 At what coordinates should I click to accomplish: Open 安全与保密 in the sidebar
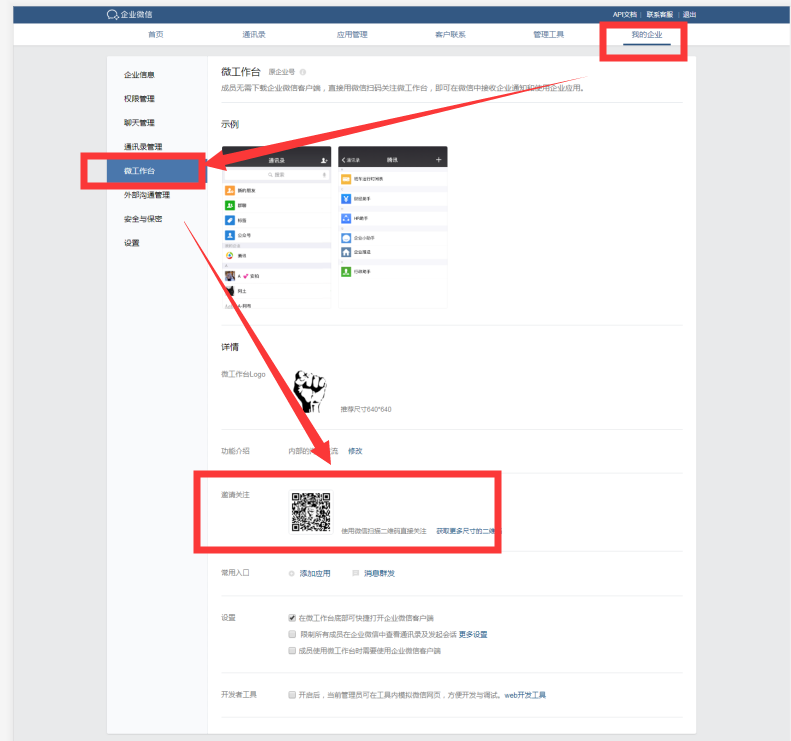click(x=143, y=219)
